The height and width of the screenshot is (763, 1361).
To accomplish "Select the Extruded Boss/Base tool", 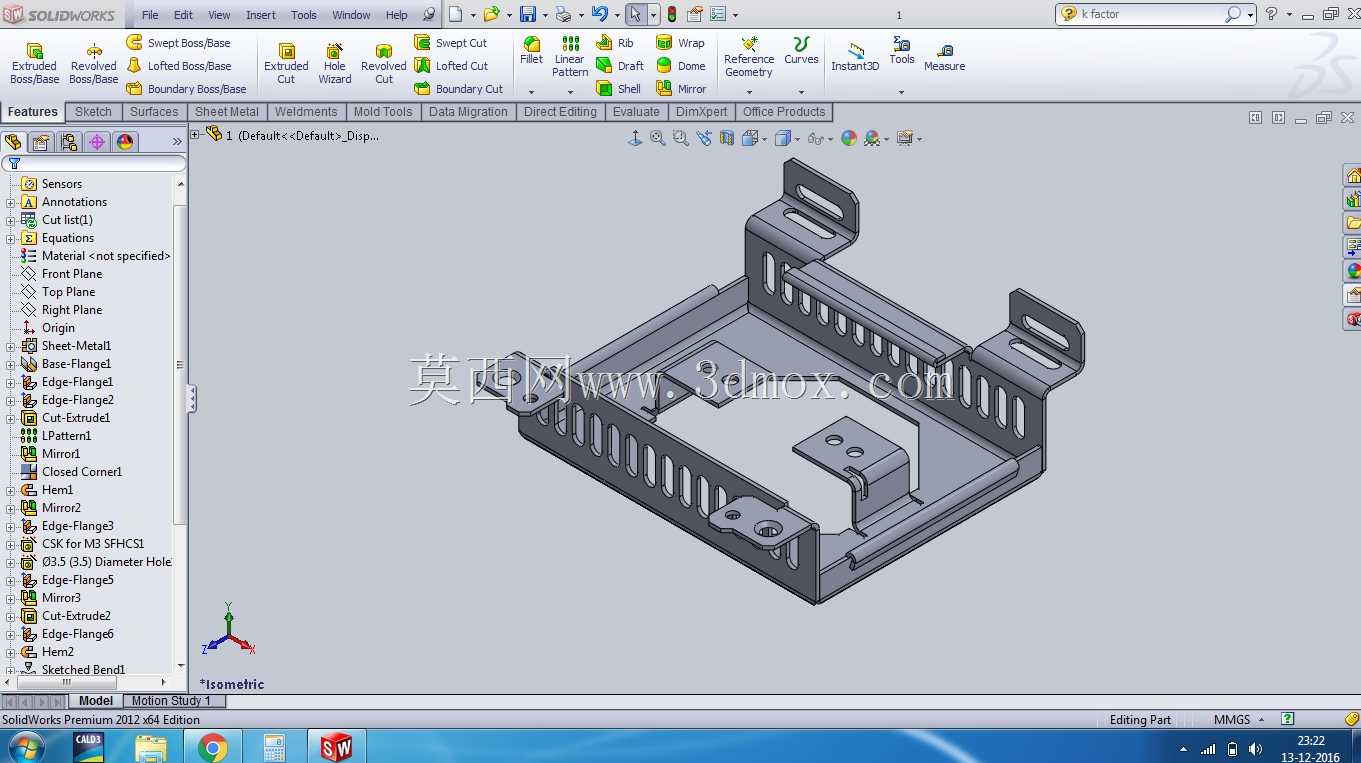I will tap(34, 64).
